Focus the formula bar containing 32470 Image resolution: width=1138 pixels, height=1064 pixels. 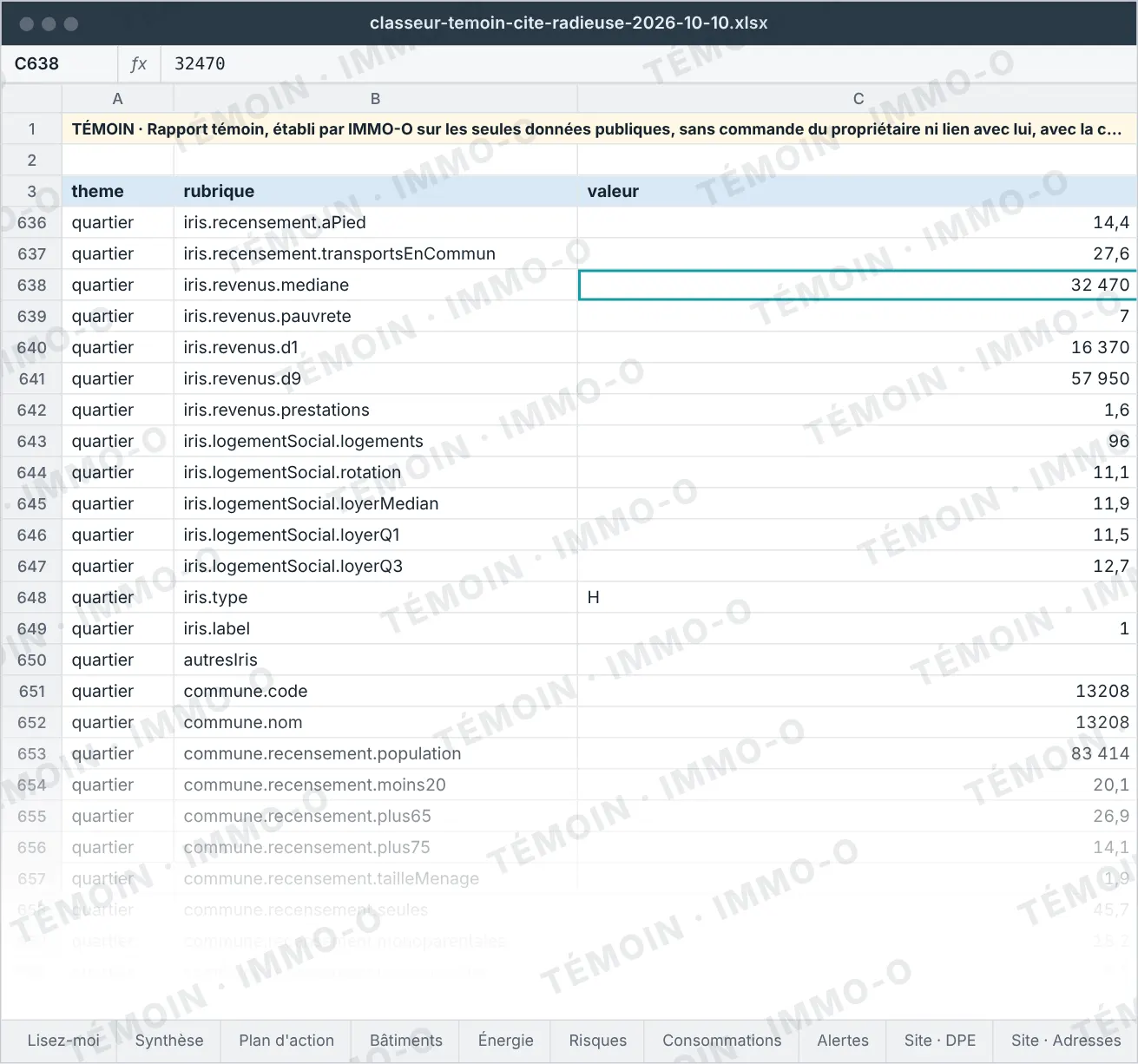tap(651, 63)
